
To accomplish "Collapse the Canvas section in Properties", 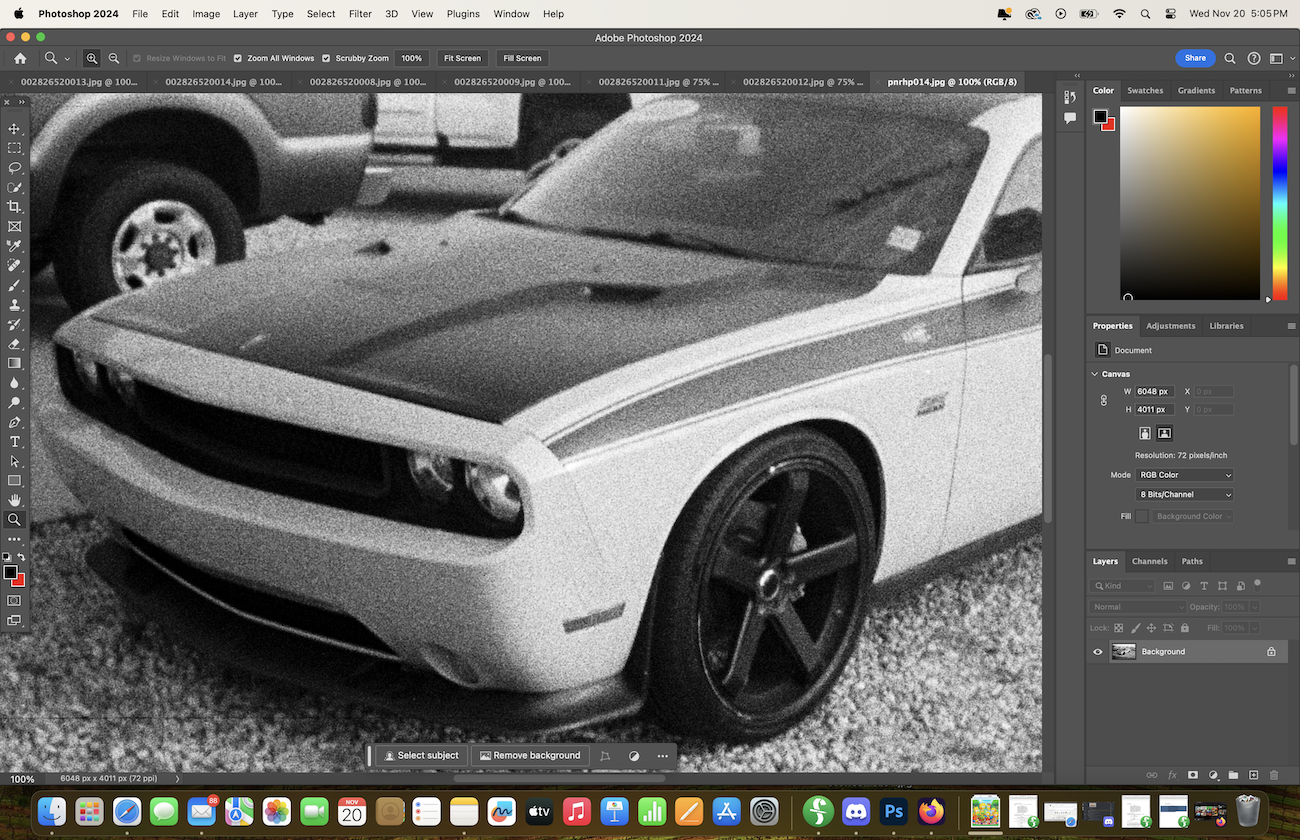I will tap(1095, 374).
